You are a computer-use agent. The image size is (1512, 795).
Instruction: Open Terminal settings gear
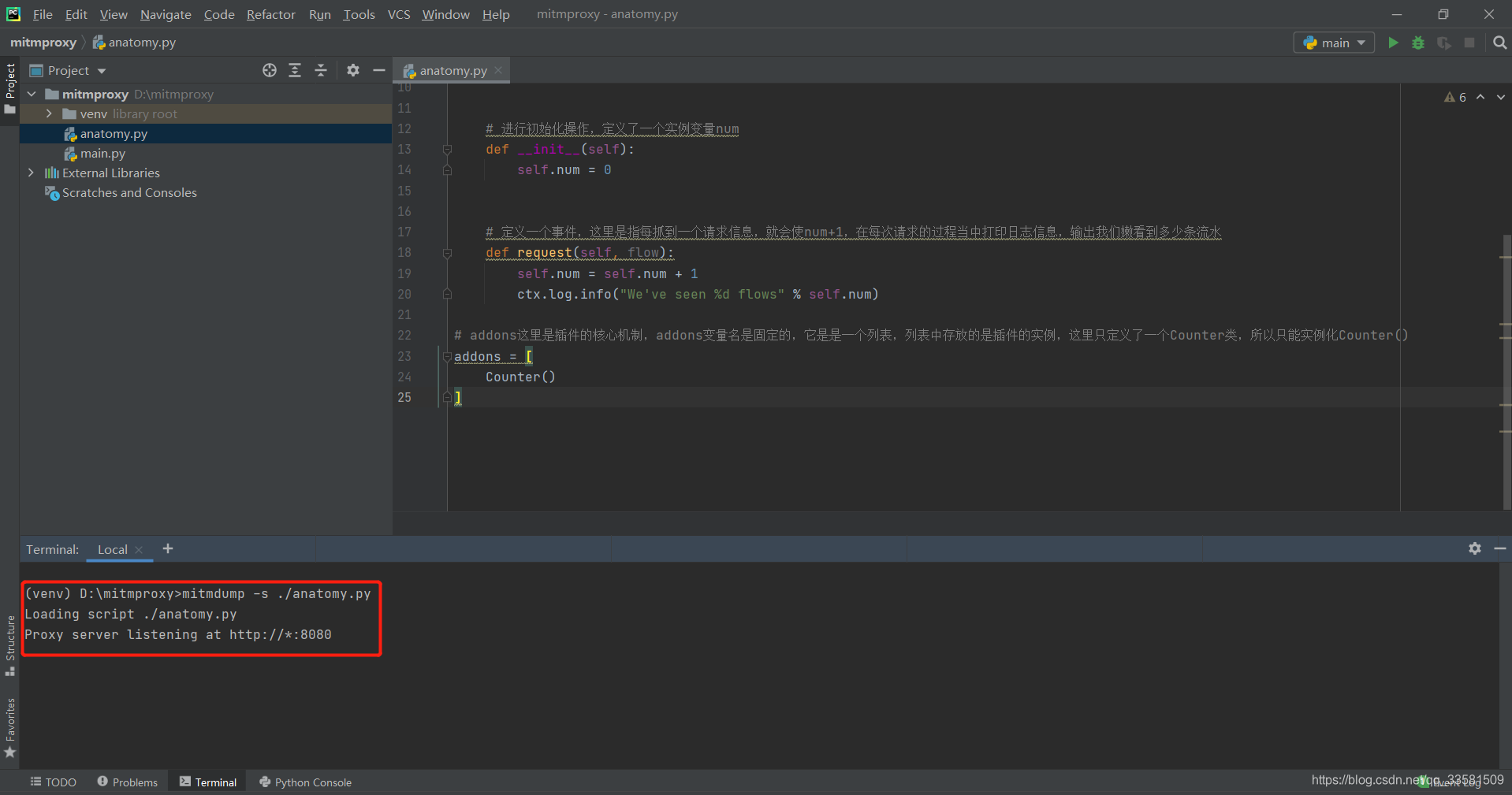(x=1474, y=548)
